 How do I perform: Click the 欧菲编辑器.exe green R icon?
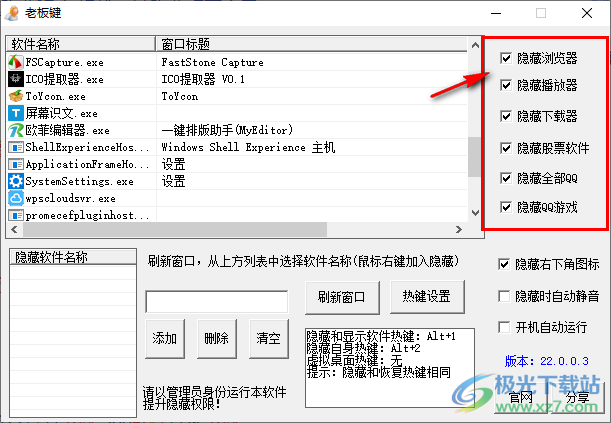16,130
